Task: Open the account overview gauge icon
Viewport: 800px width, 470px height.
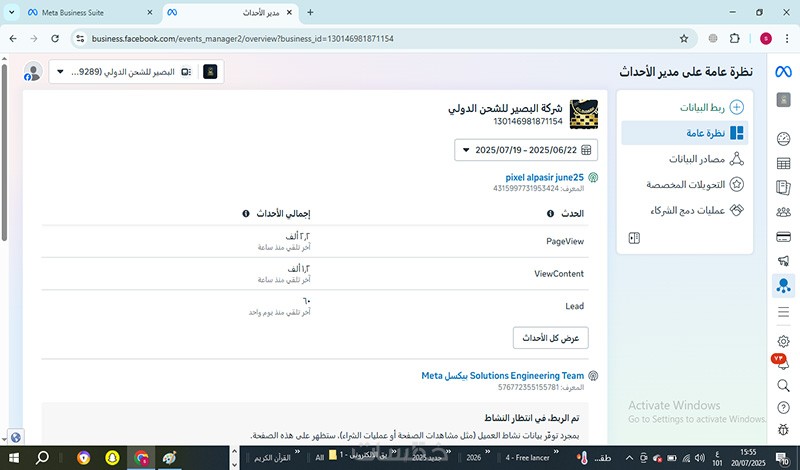Action: click(783, 138)
